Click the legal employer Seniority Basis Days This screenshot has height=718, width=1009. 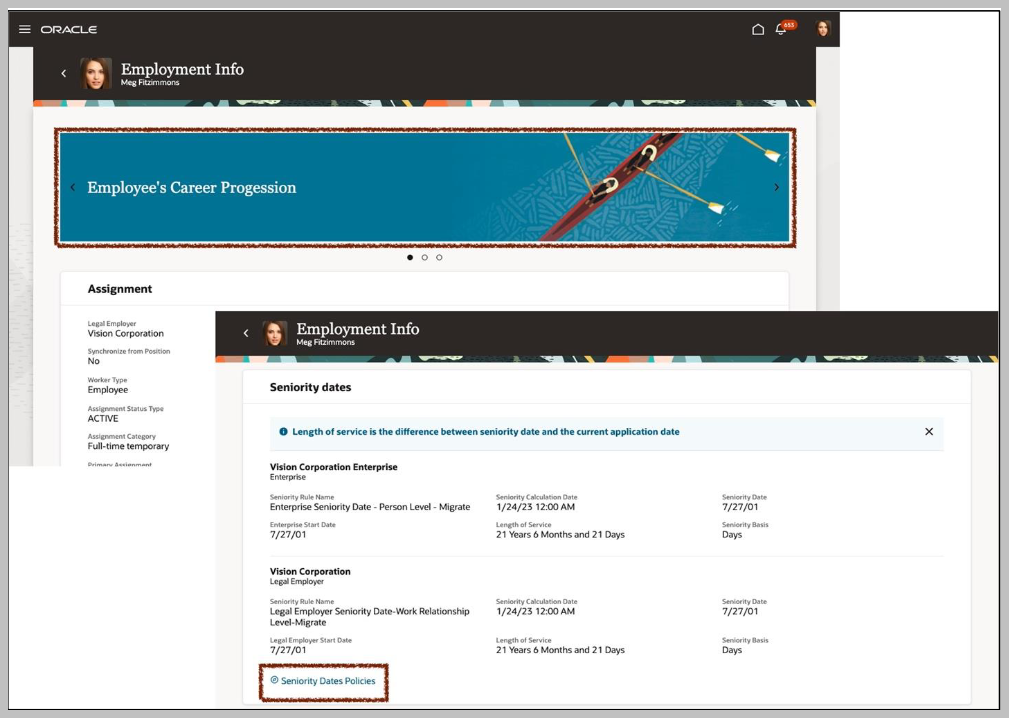coord(732,650)
